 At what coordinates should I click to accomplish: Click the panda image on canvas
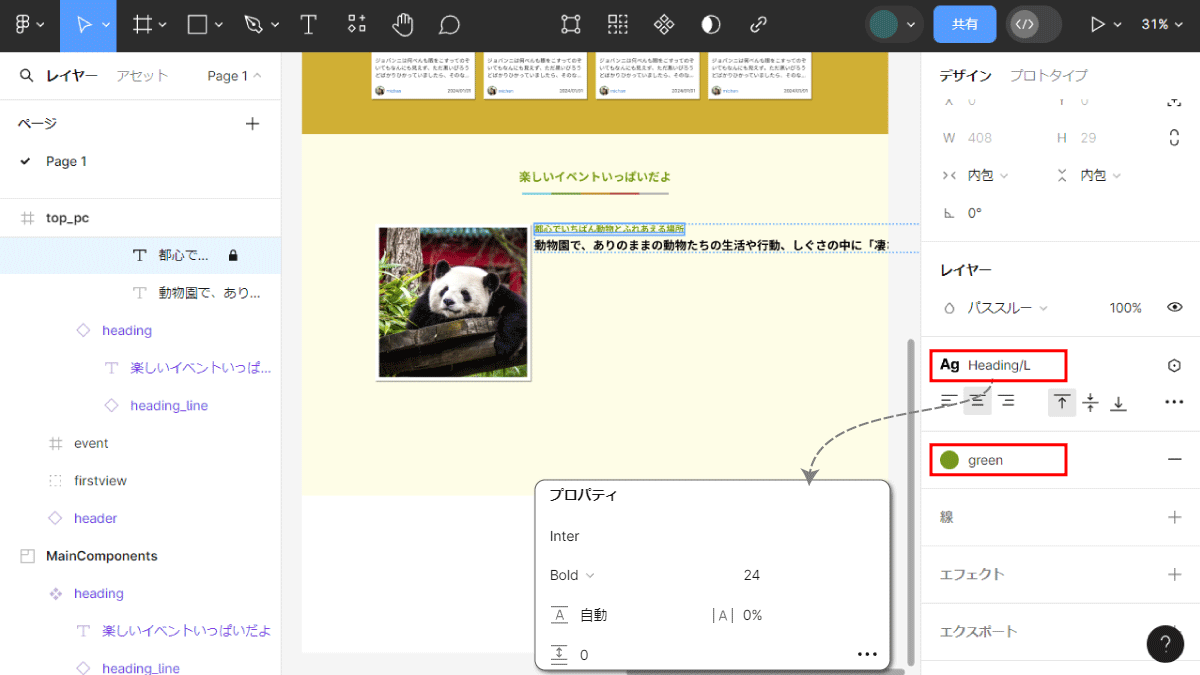point(453,303)
